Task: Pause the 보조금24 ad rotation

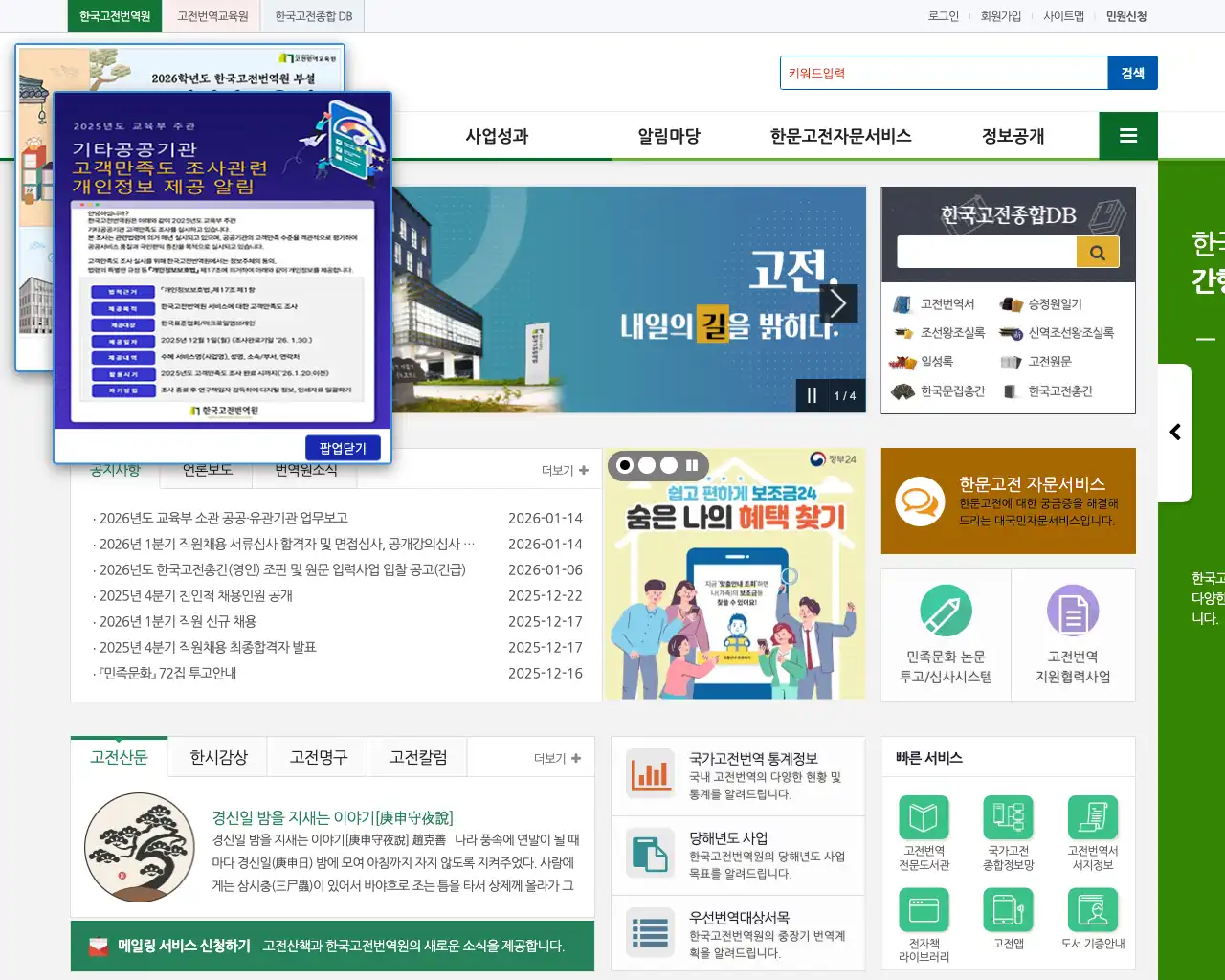Action: pos(692,464)
